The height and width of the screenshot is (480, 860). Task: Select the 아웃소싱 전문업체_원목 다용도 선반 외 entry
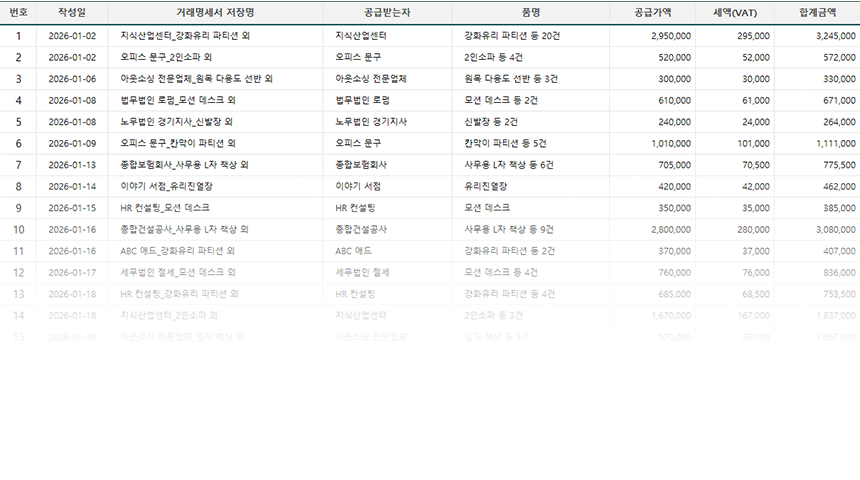coord(196,78)
